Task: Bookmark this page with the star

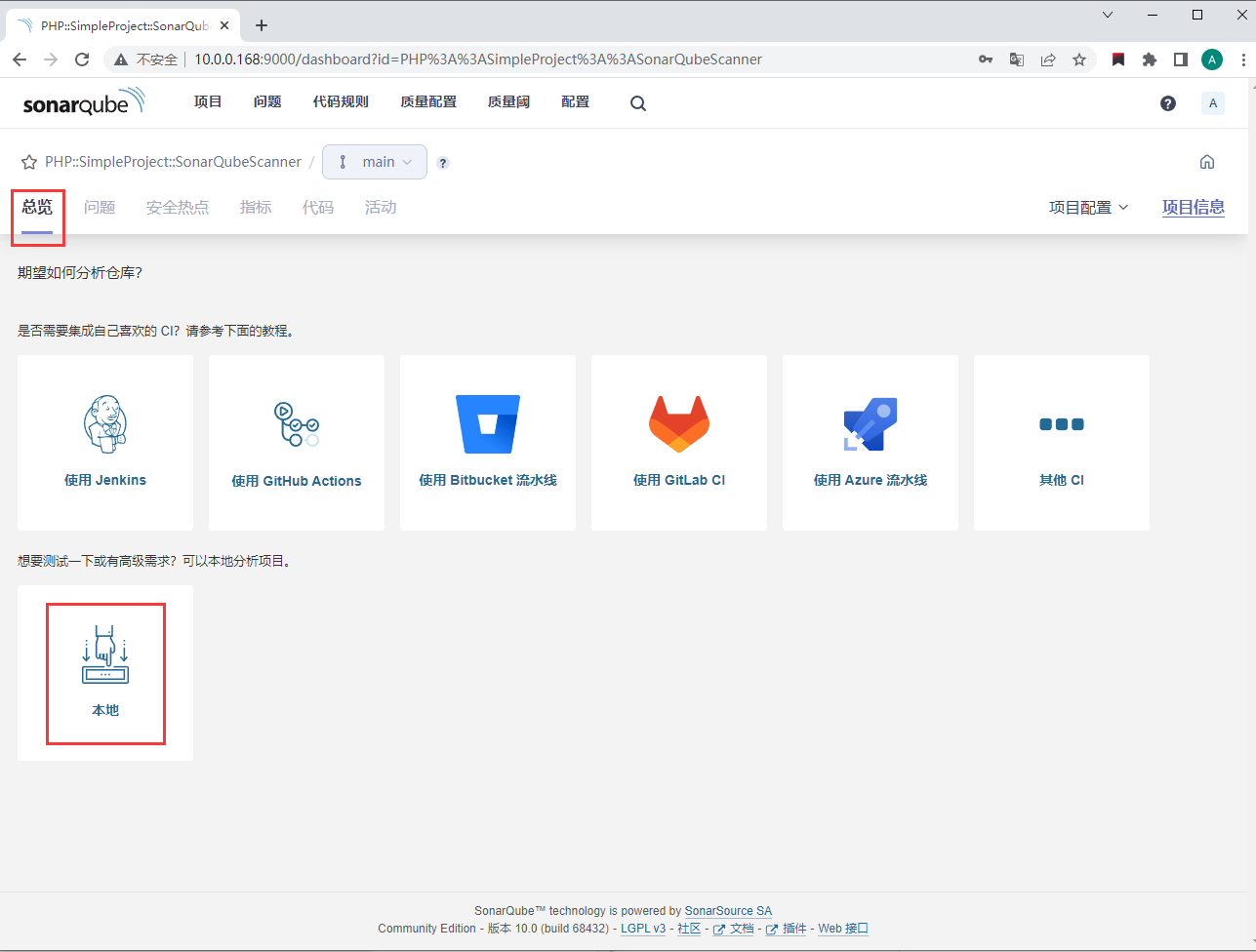Action: click(1079, 59)
